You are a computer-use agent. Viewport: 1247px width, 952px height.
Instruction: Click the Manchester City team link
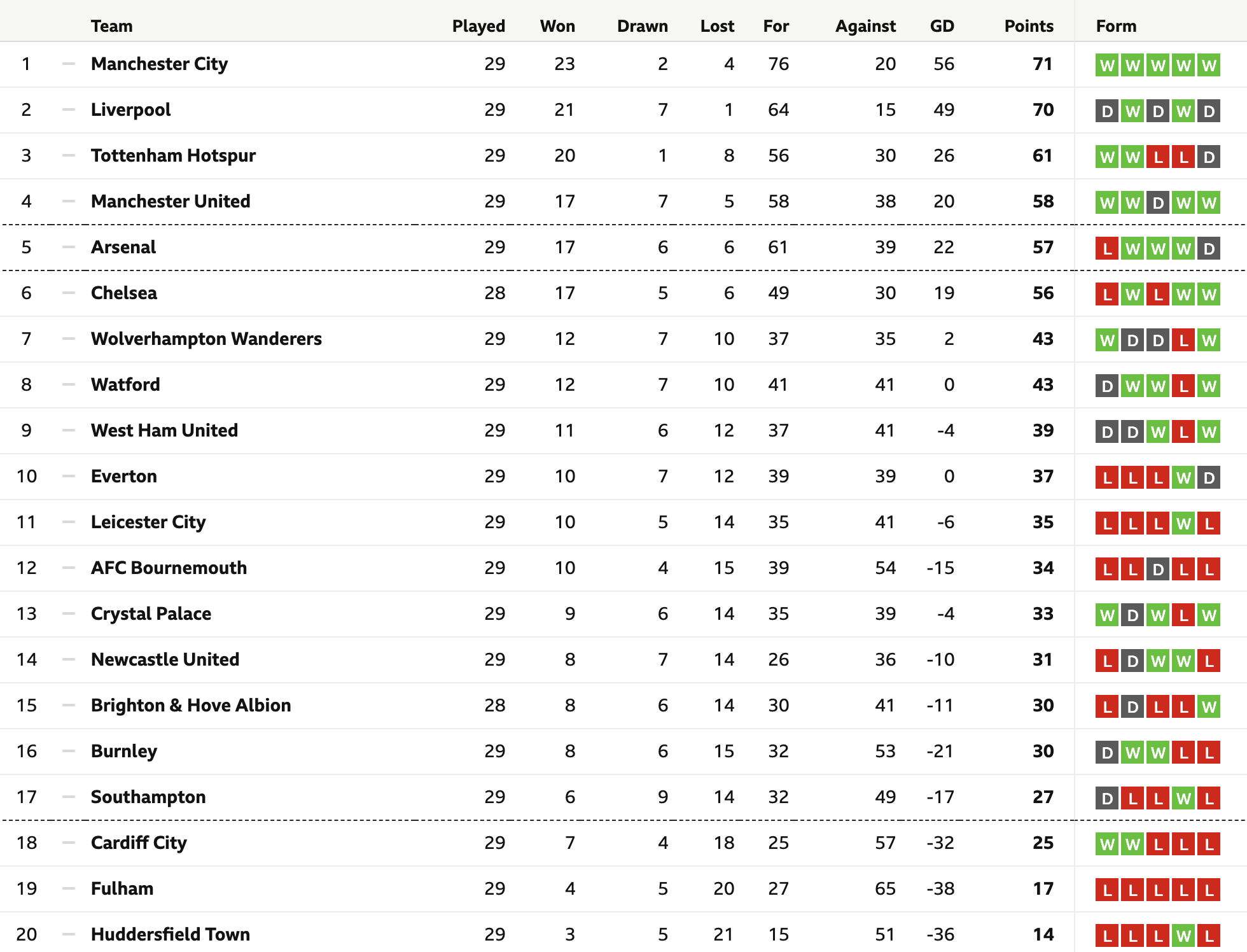pyautogui.click(x=159, y=64)
